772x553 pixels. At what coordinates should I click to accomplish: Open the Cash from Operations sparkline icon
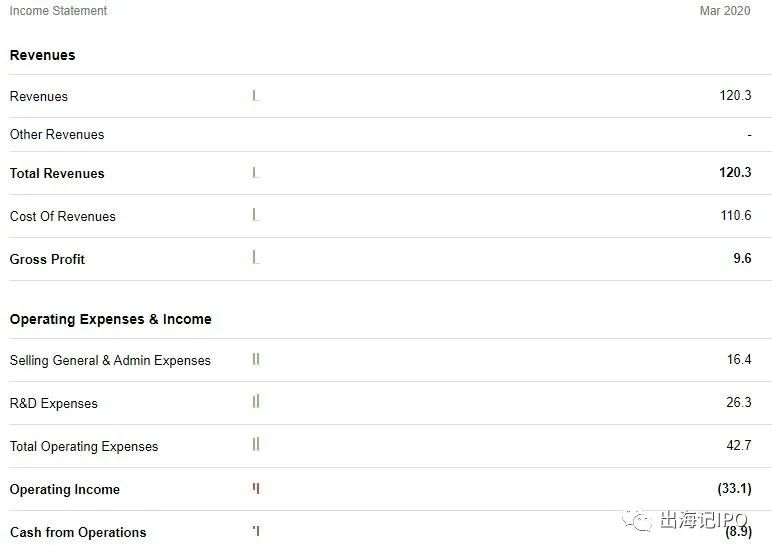point(256,531)
